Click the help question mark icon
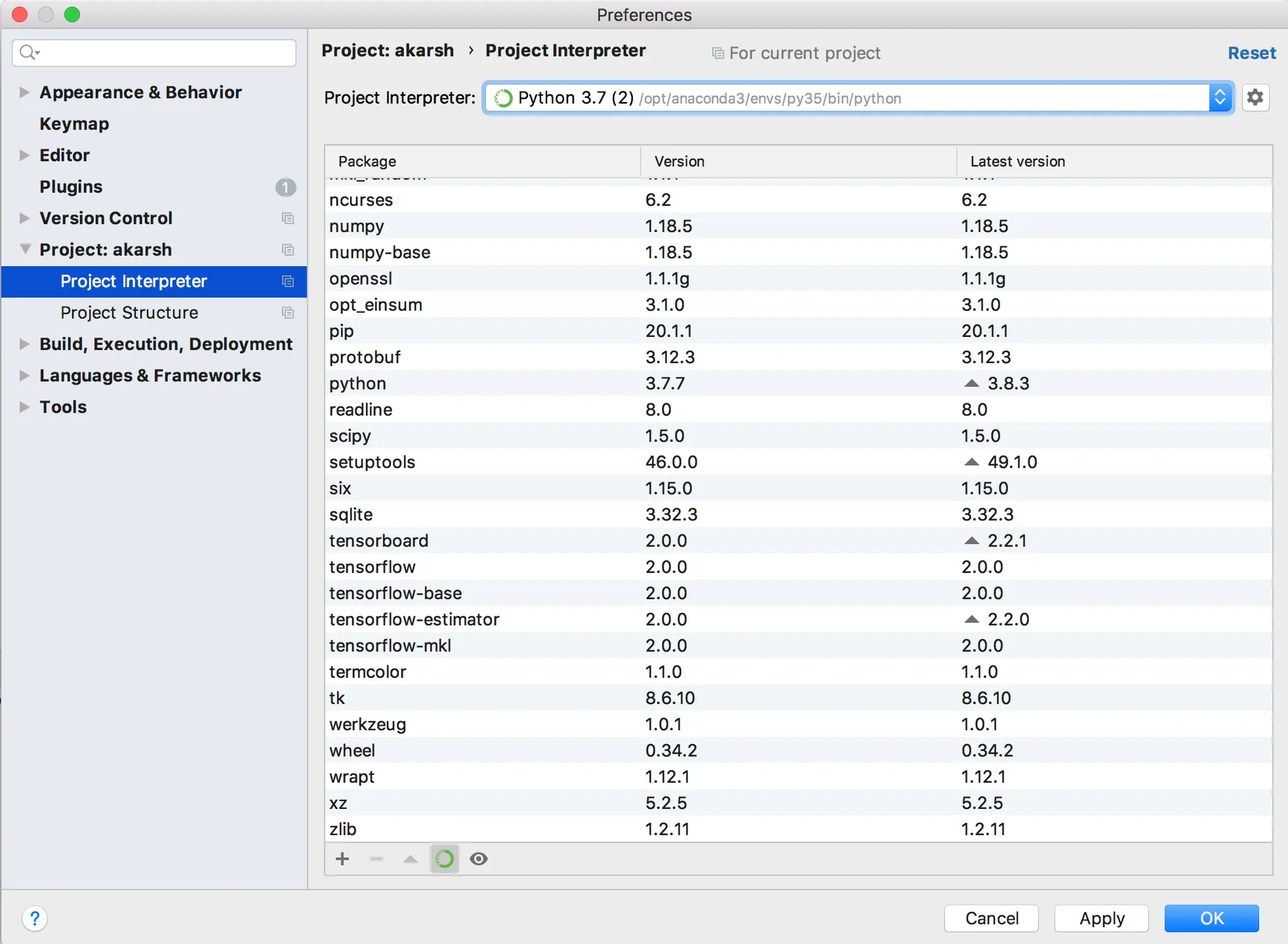Screen dimensions: 1288x944 coord(35,918)
